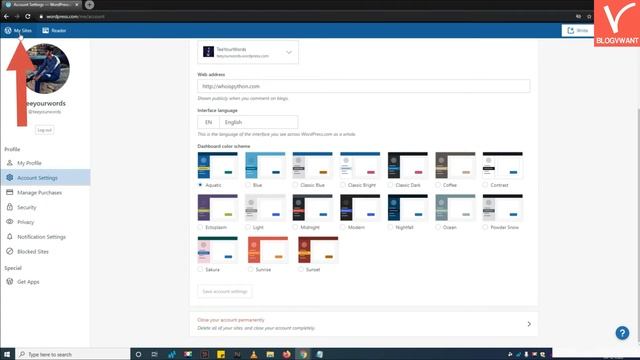Open Chrome from the taskbar
Image resolution: width=640 pixels, height=360 pixels.
[303, 354]
